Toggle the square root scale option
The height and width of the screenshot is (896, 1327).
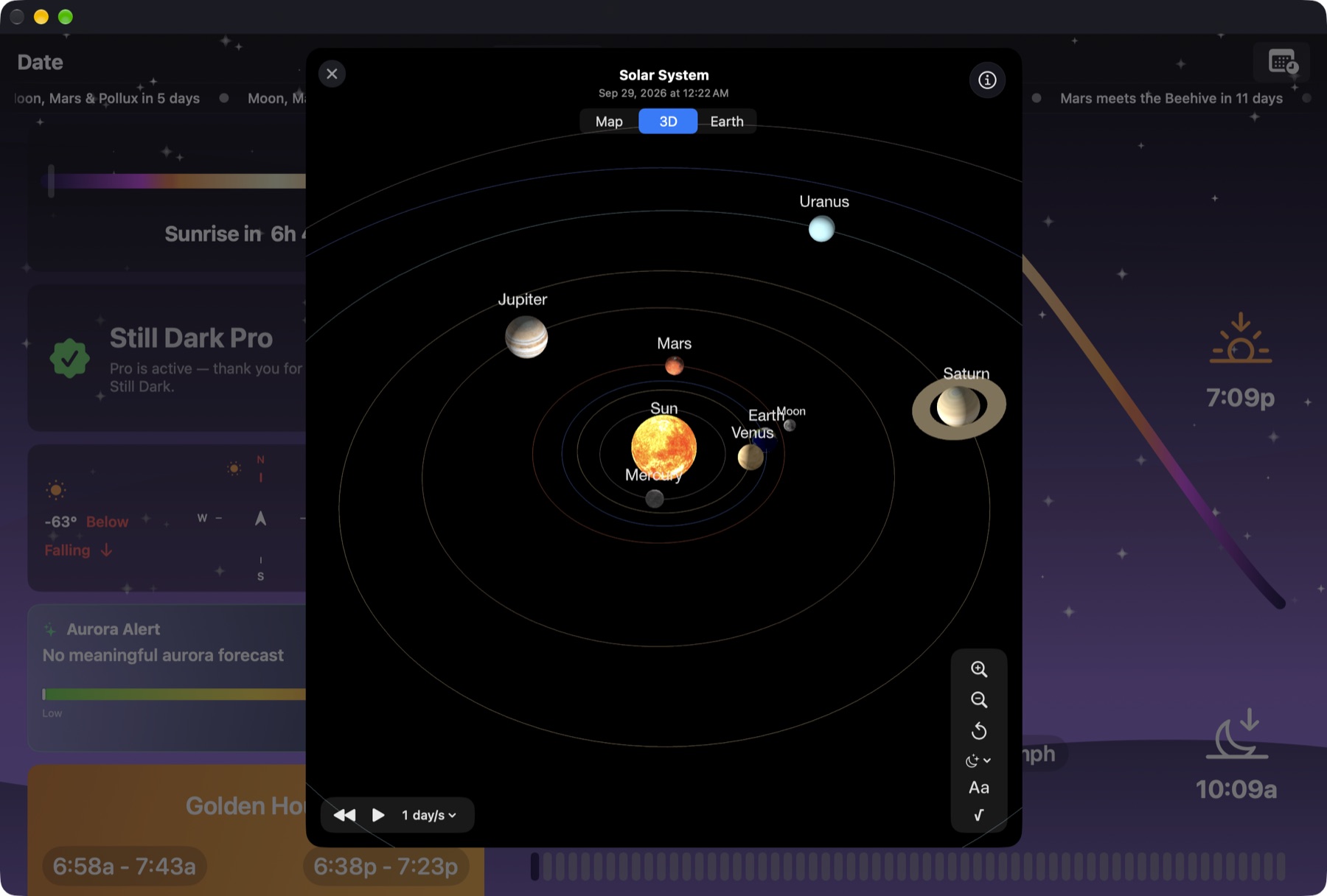[x=979, y=815]
